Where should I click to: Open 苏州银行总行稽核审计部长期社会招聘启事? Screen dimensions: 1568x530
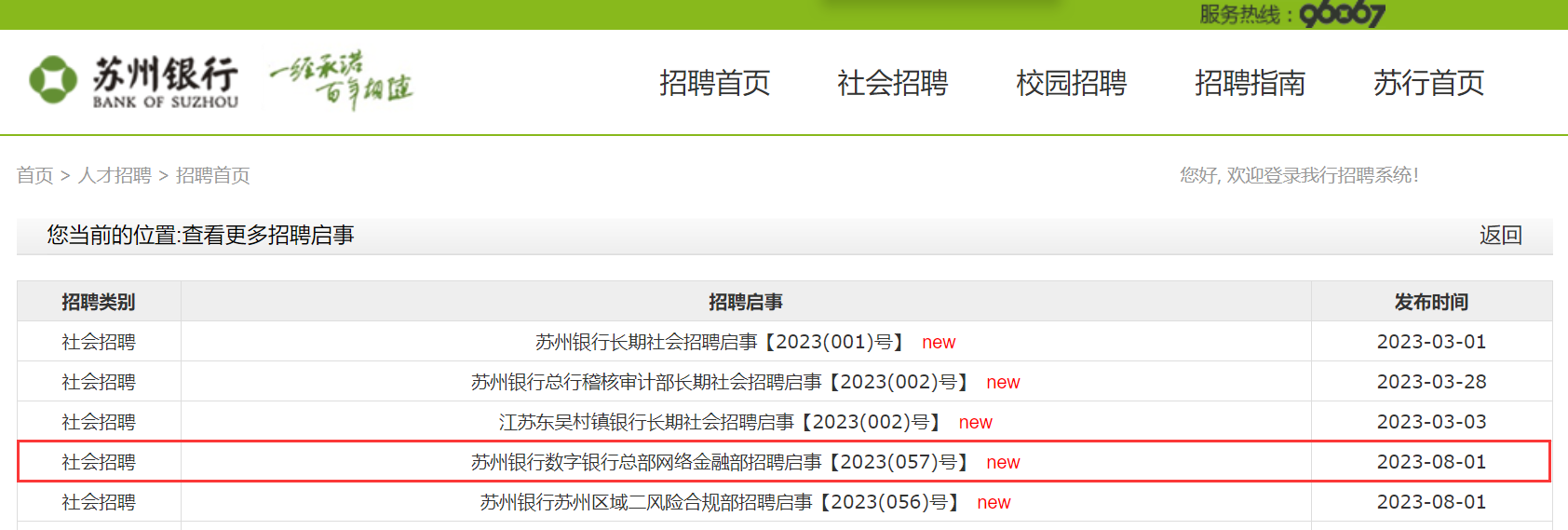click(721, 382)
